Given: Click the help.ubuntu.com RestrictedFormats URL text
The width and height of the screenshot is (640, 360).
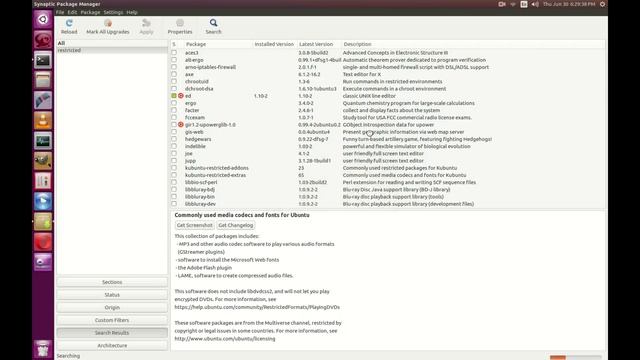Looking at the screenshot, I should point(257,307).
